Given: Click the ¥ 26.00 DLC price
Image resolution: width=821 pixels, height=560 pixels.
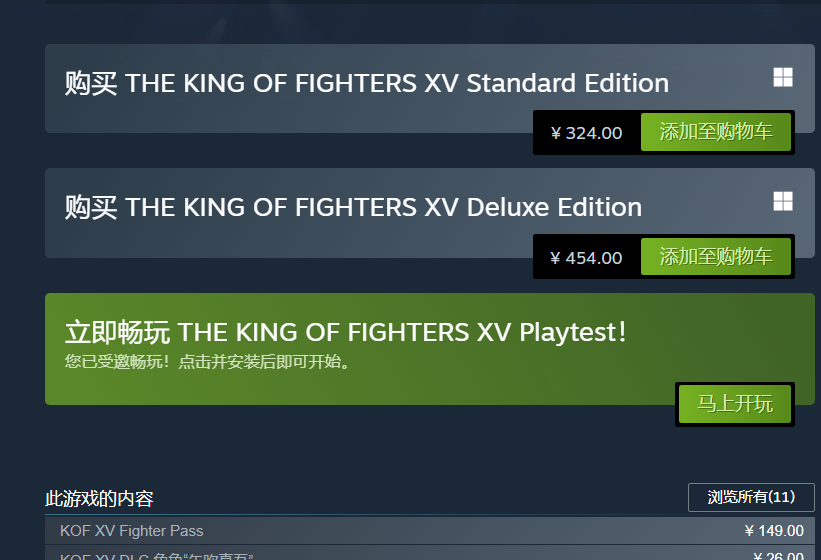Looking at the screenshot, I should tap(778, 556).
